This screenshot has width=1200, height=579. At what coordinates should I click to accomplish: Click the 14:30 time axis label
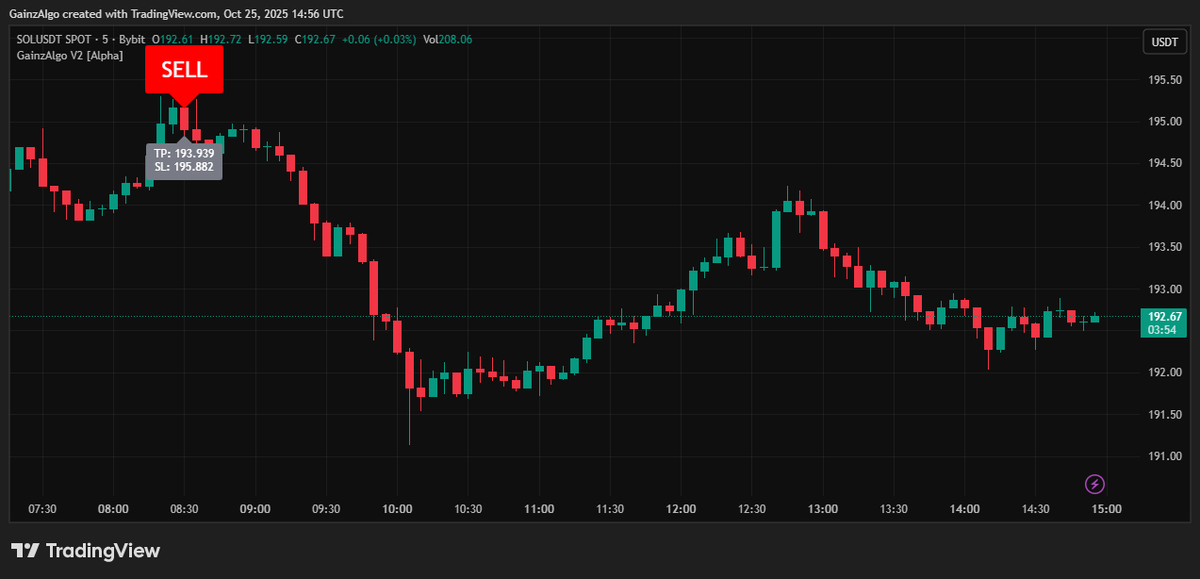point(1036,509)
